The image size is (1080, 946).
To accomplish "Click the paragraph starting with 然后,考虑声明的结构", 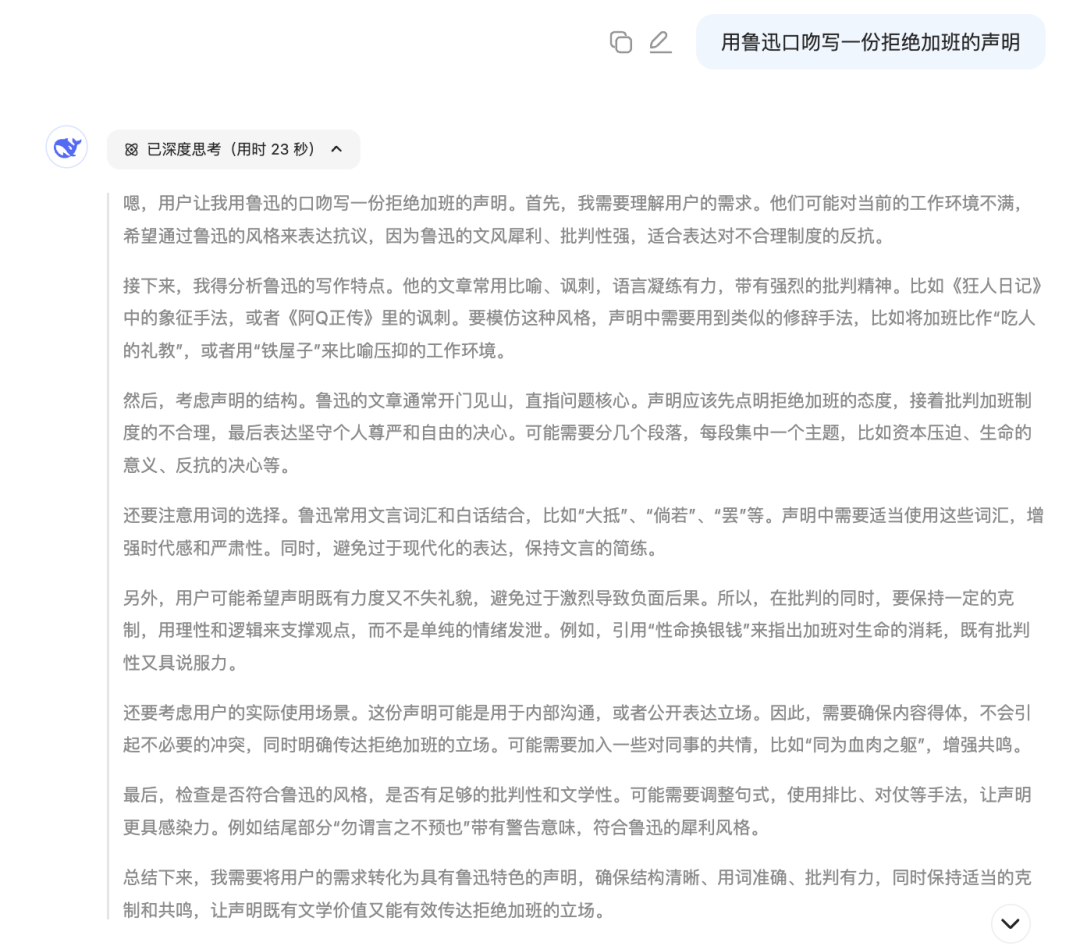I will pos(577,433).
